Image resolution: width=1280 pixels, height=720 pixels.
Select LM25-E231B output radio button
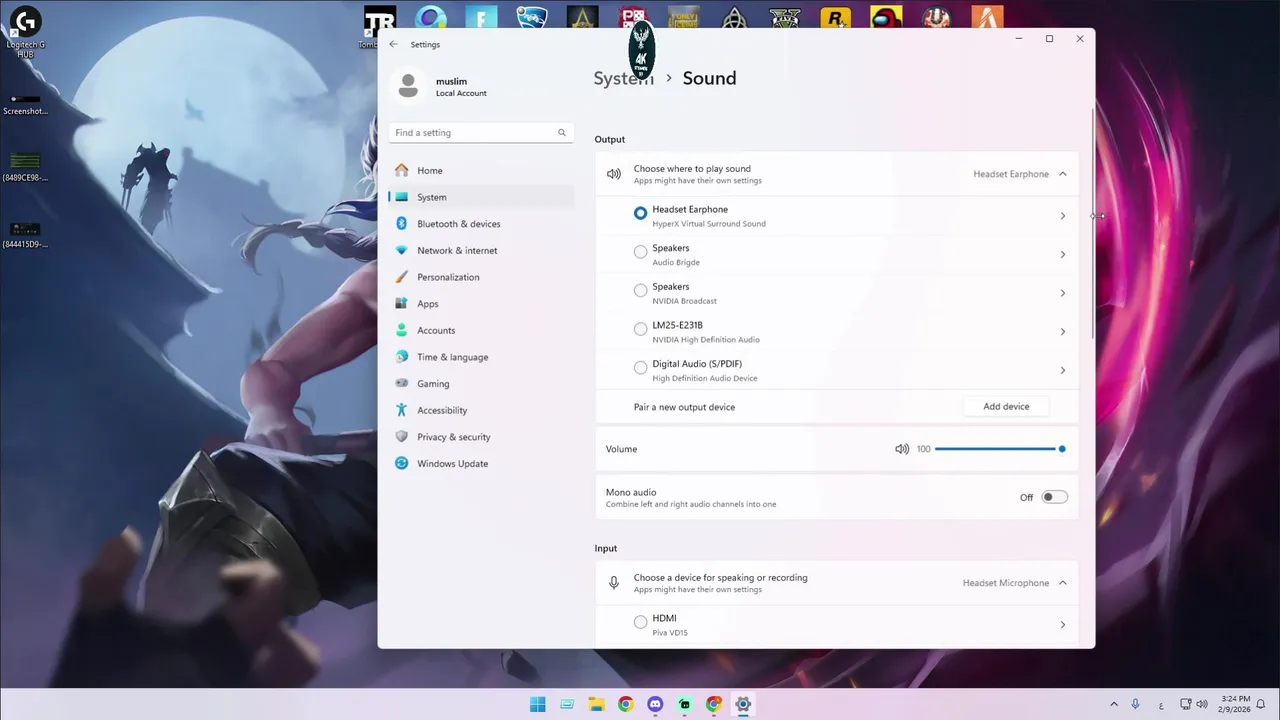(x=640, y=329)
